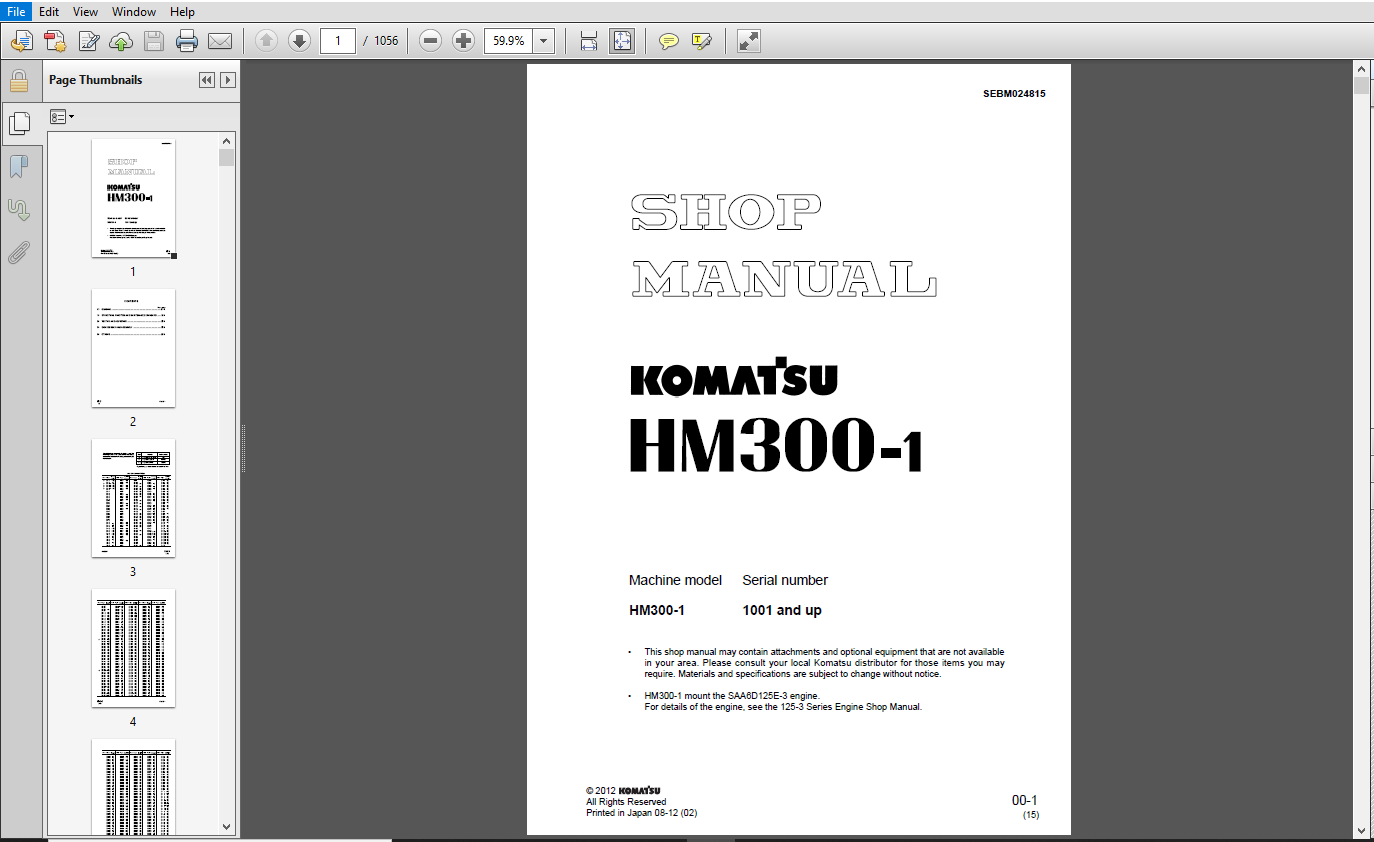
Task: Click the thumbnails panel scrollbar thumb
Action: point(227,158)
